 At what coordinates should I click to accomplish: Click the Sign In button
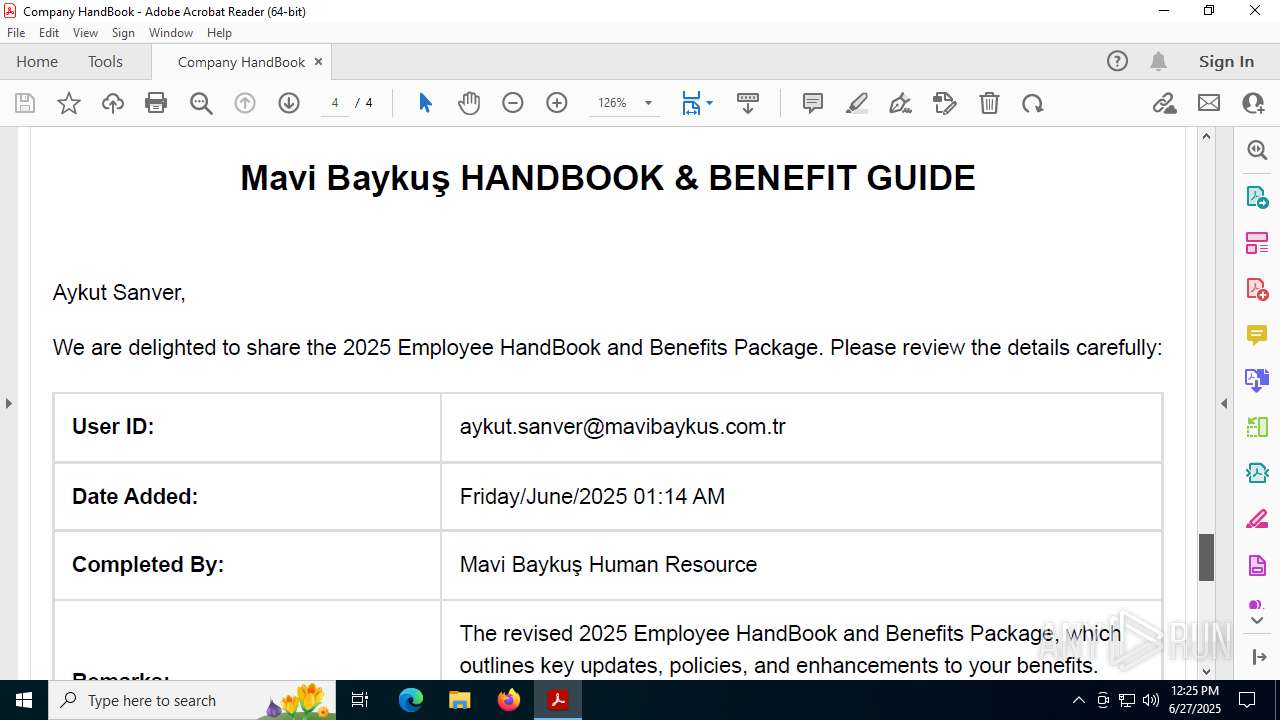(1226, 61)
